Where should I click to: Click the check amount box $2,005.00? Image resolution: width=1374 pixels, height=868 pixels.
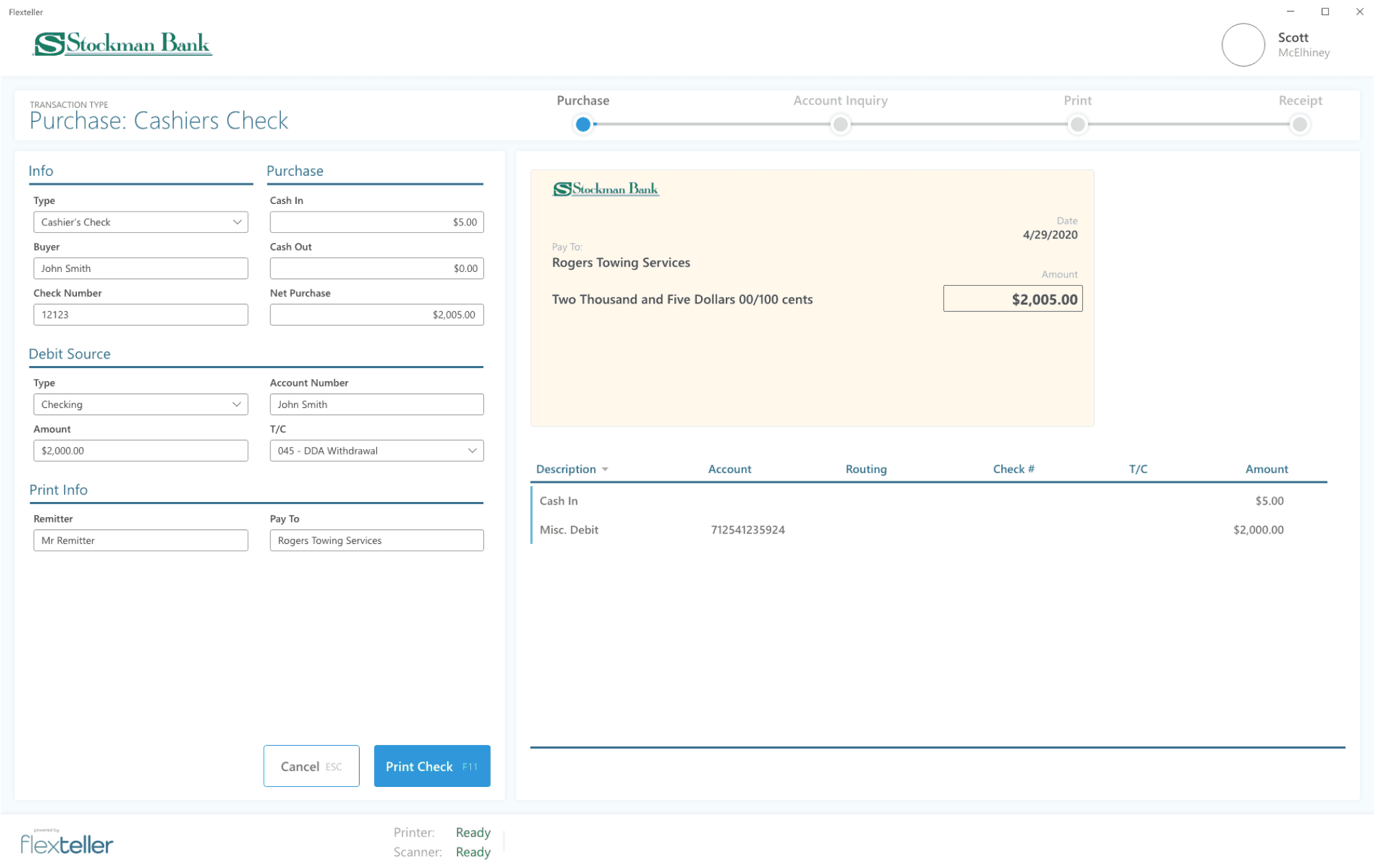click(1013, 299)
